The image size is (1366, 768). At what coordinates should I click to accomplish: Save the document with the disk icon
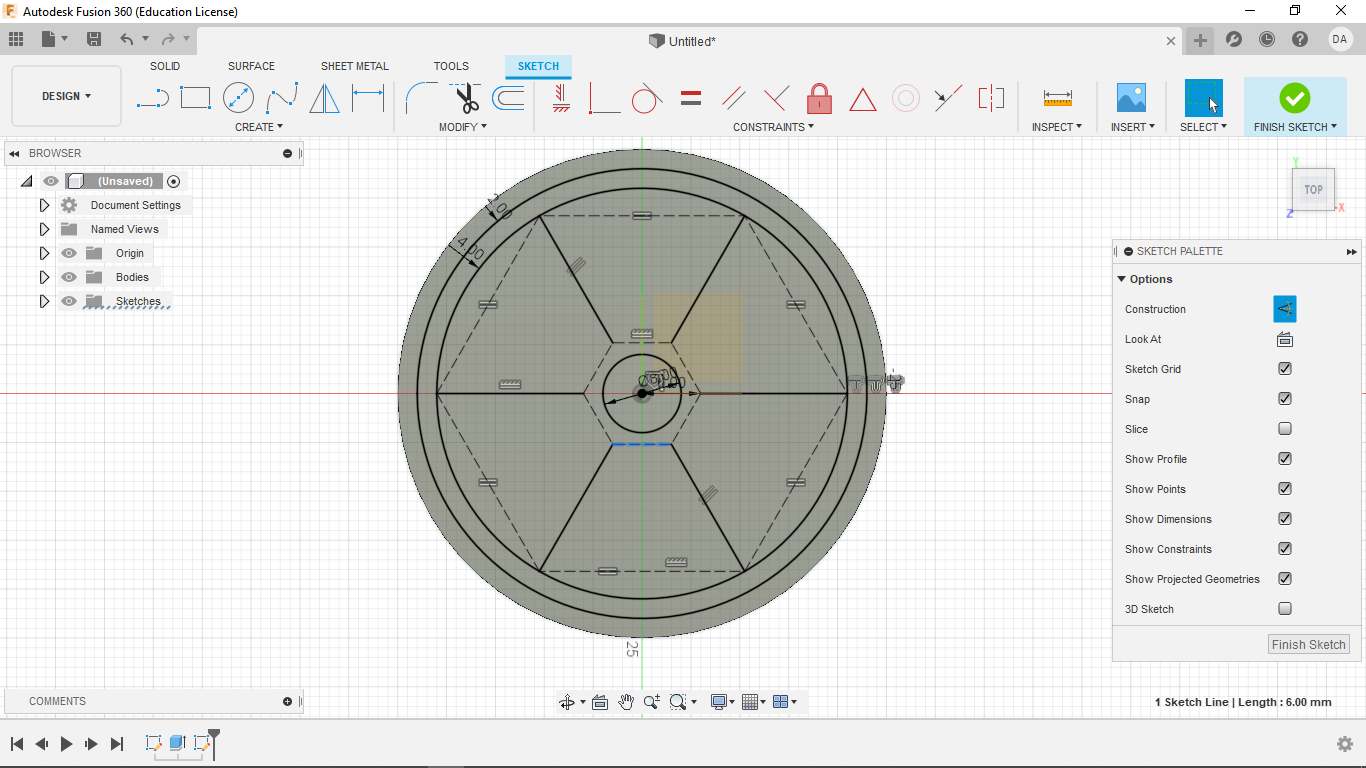point(94,39)
